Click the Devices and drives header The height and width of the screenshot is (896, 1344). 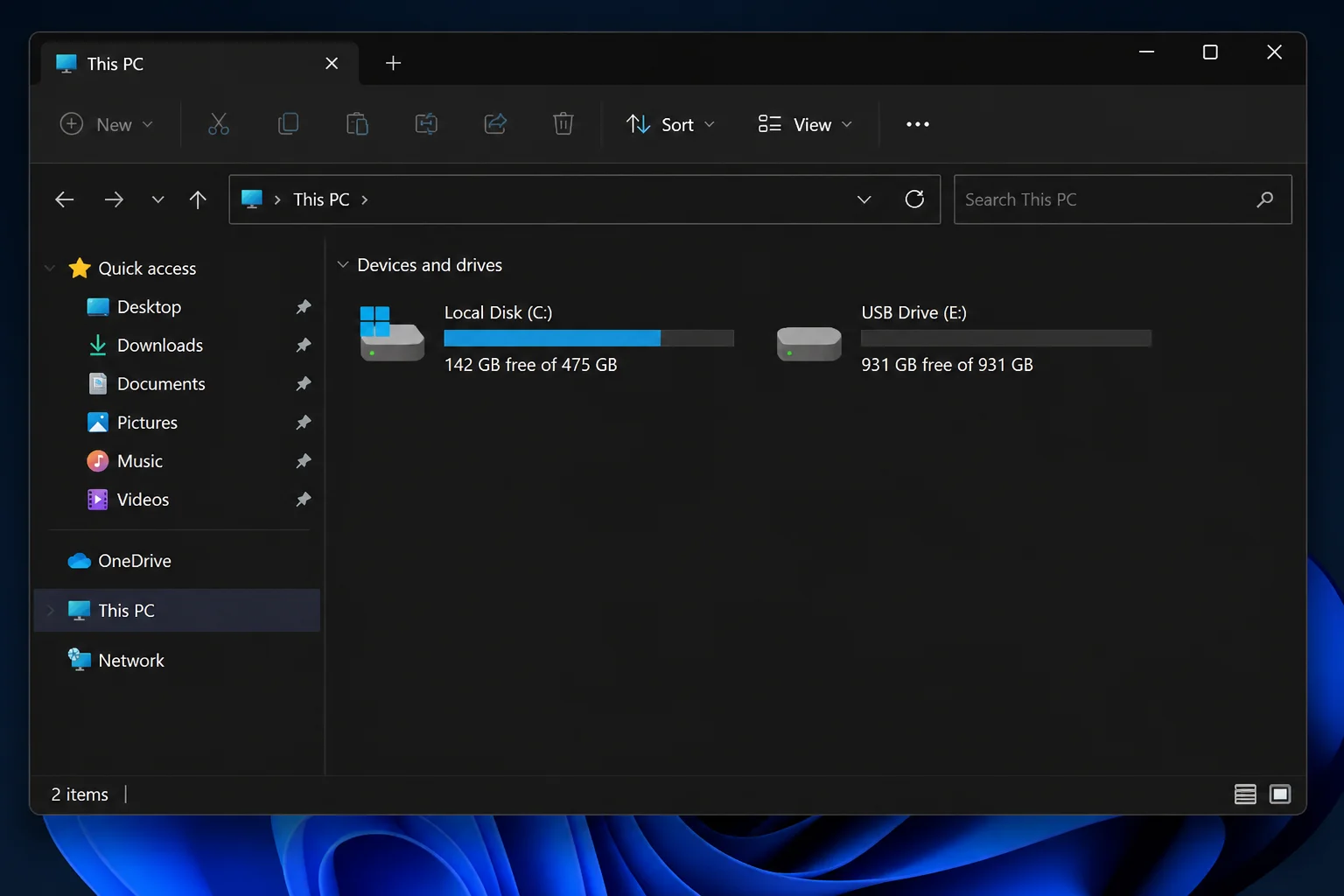[430, 265]
